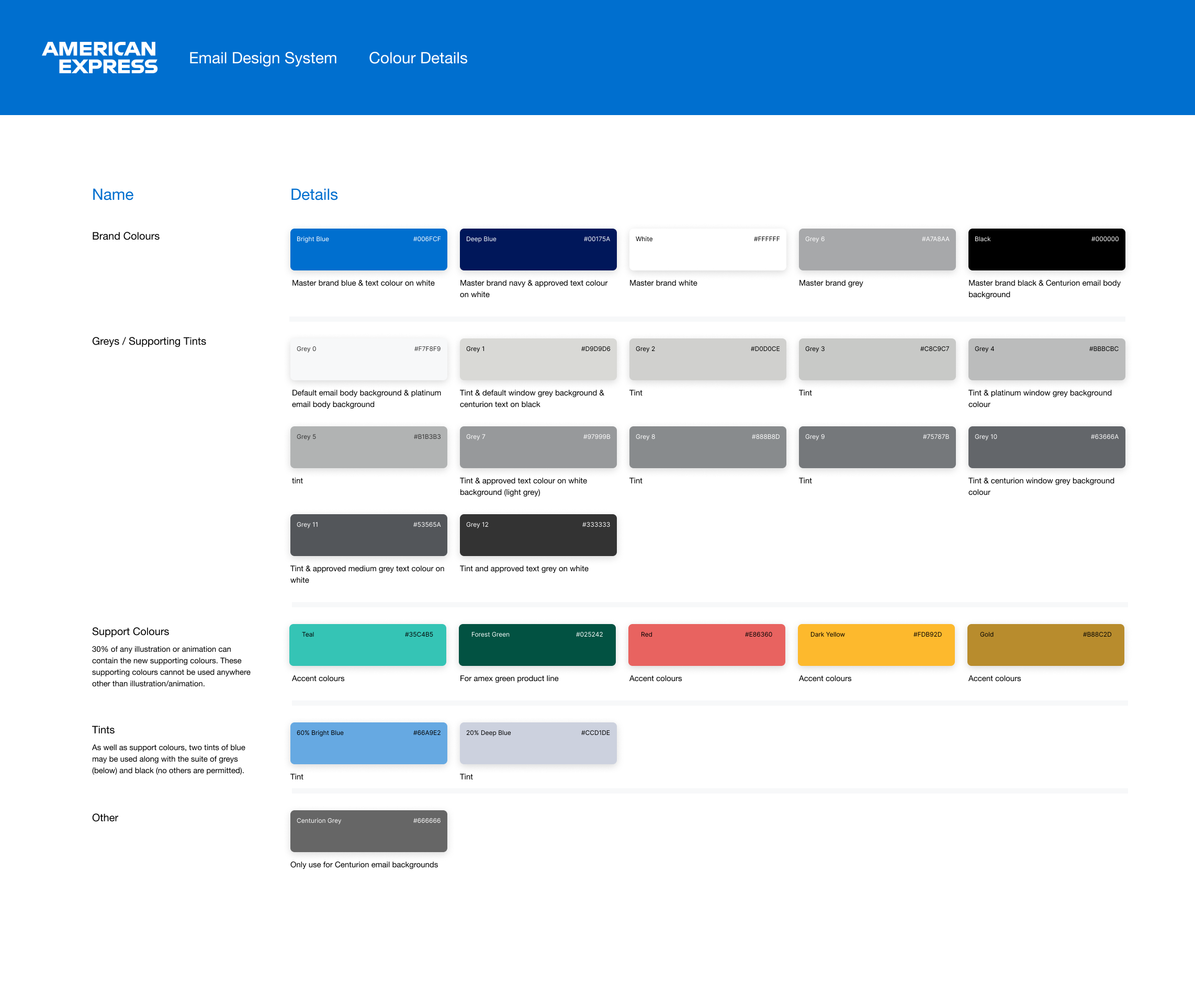Select the Deep Blue #00175A swatch
The image size is (1195, 1008).
(538, 250)
